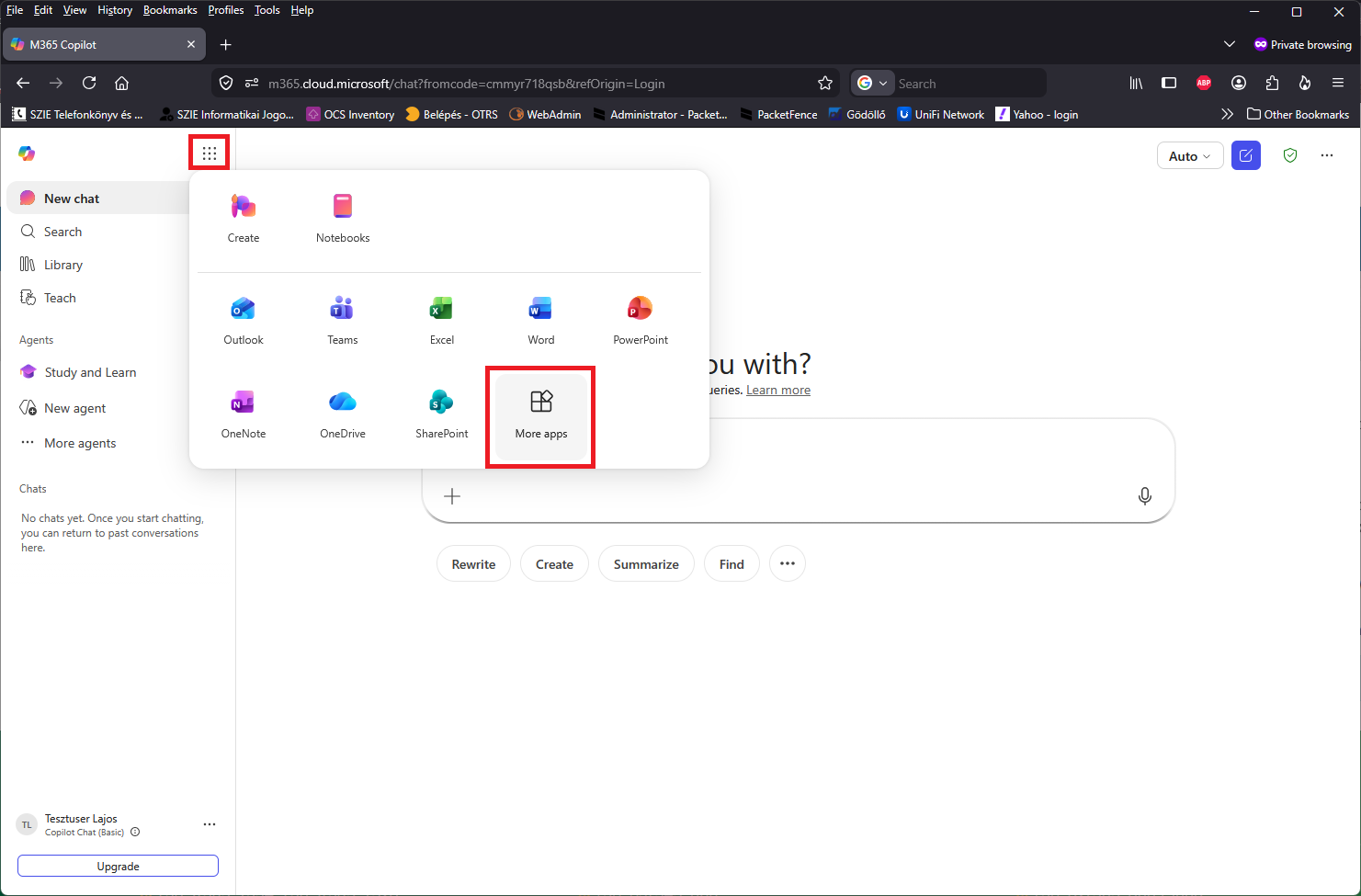Image resolution: width=1361 pixels, height=896 pixels.
Task: Launch SharePoint from the app grid
Action: point(442,414)
